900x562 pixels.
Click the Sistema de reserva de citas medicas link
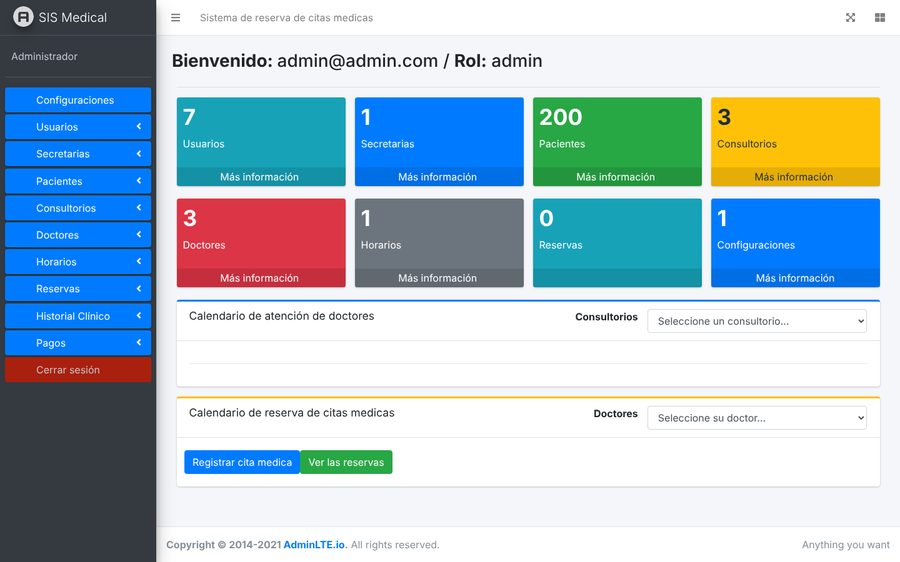pyautogui.click(x=286, y=18)
